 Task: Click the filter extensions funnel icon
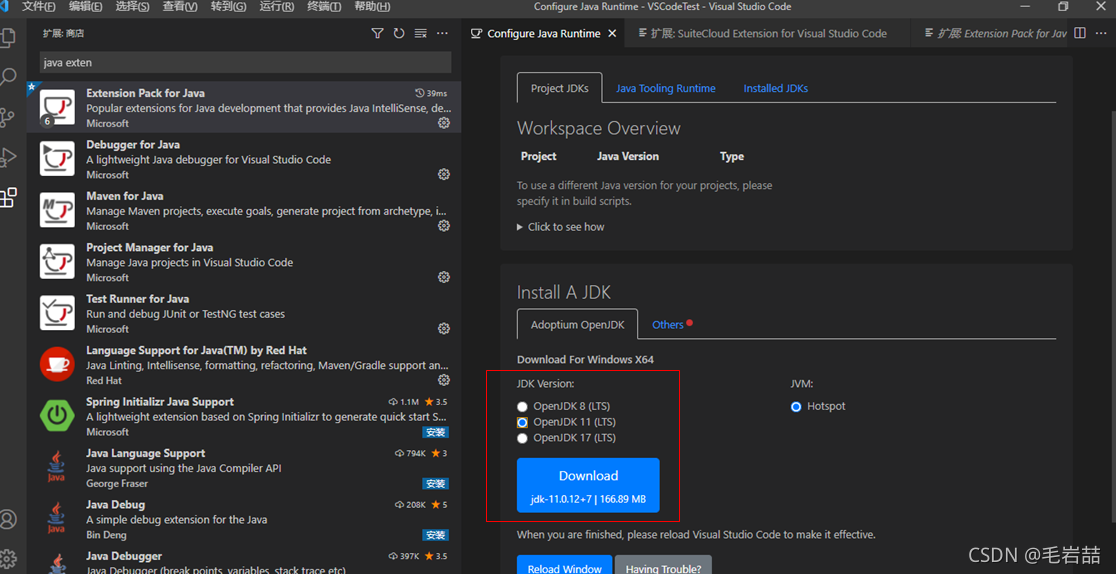[x=378, y=33]
